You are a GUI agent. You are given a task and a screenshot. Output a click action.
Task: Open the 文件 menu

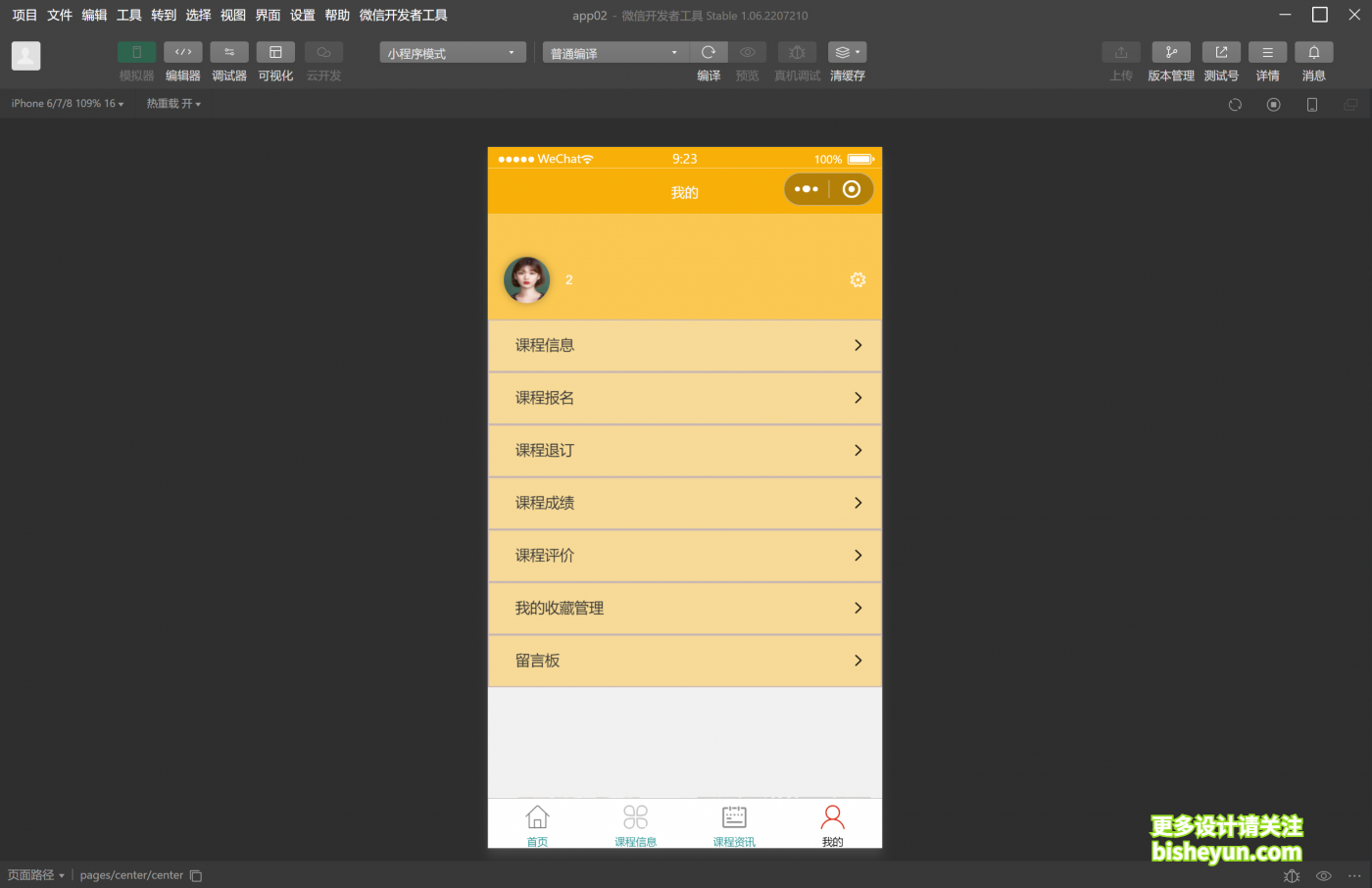pyautogui.click(x=60, y=15)
